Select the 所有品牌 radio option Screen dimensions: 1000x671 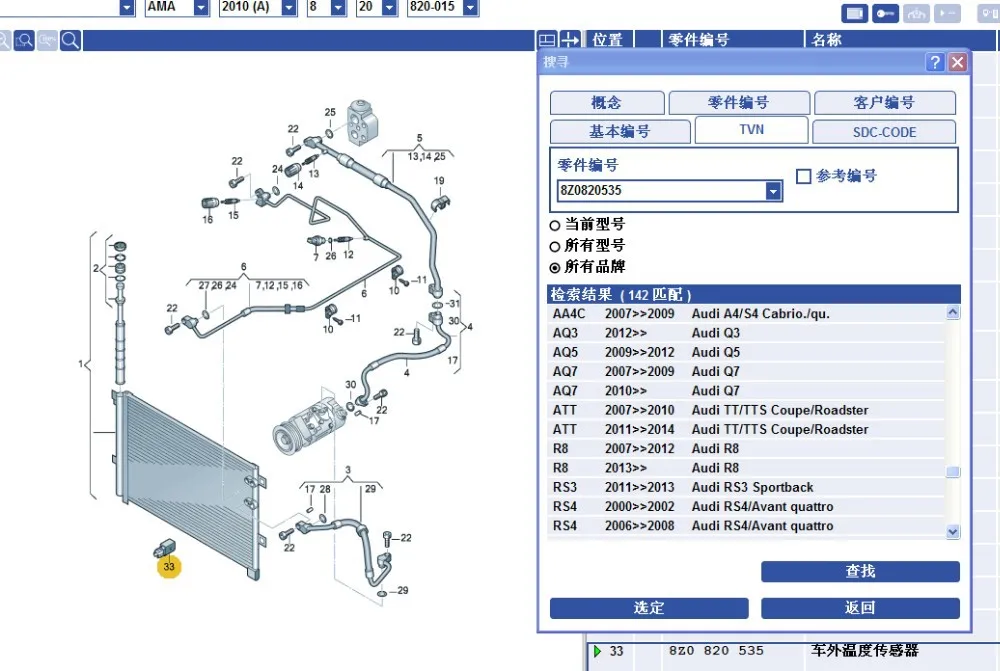pyautogui.click(x=555, y=268)
